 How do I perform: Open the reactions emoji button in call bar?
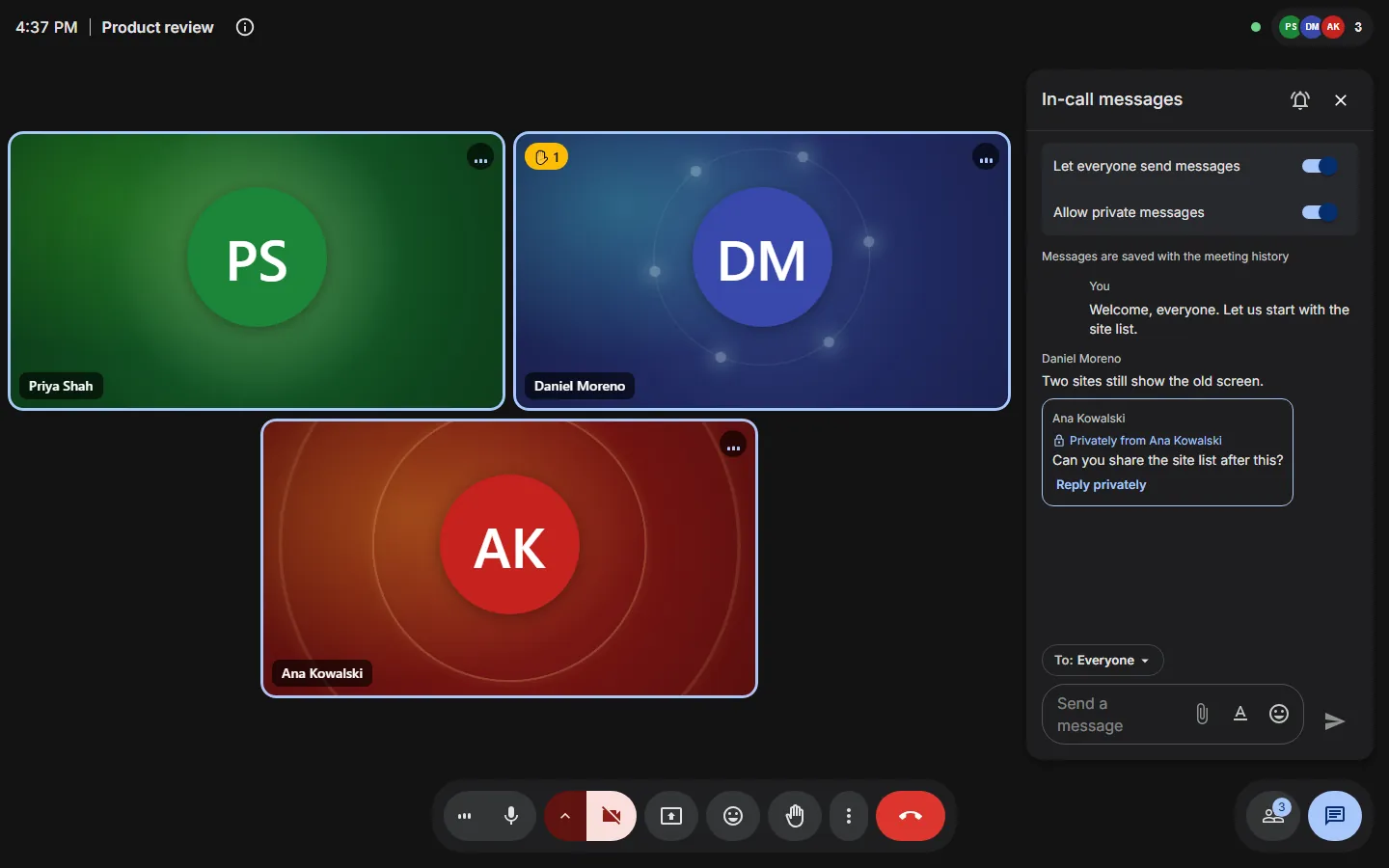[x=733, y=816]
